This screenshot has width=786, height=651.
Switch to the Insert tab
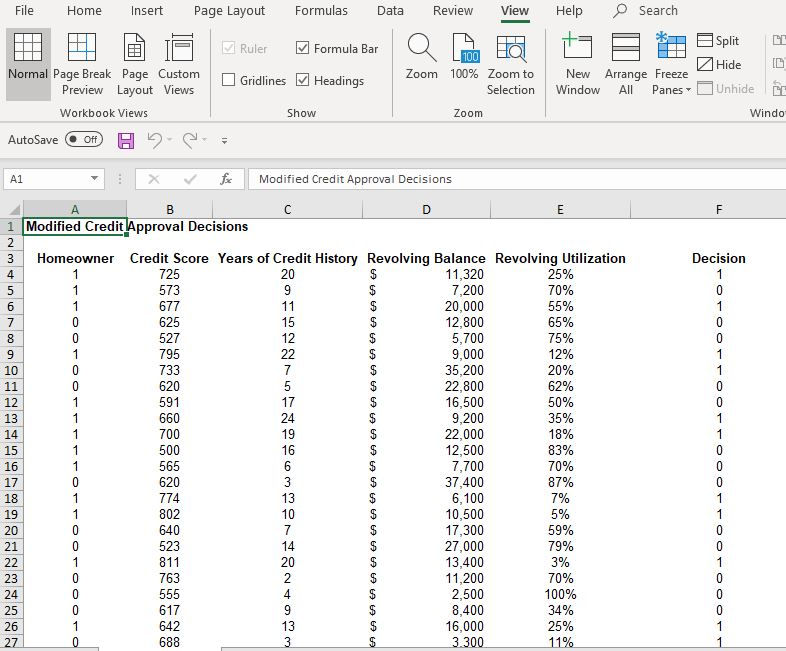coord(146,11)
